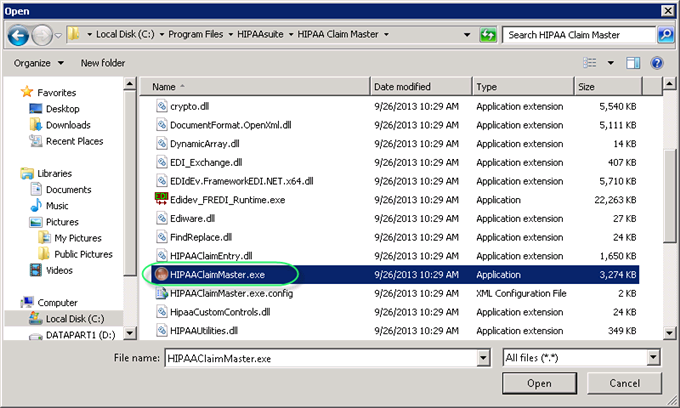This screenshot has width=680, height=408.
Task: Click the search magnifier icon
Action: (x=665, y=35)
